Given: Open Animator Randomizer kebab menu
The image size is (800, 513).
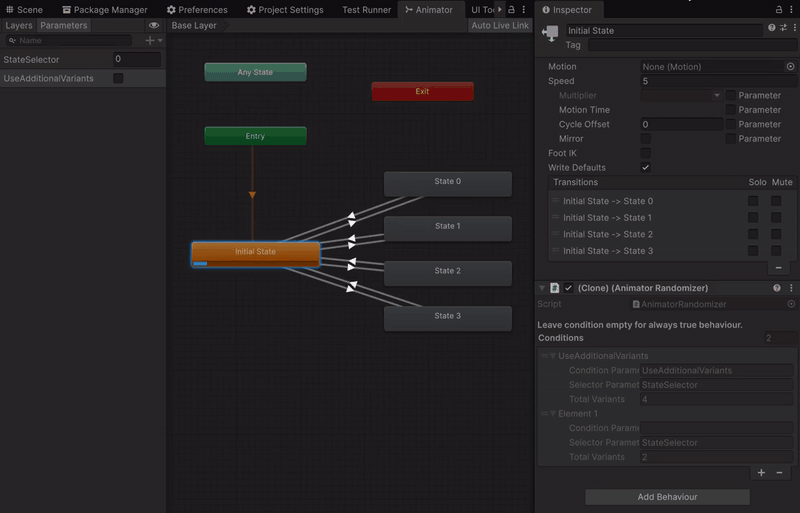Looking at the screenshot, I should (791, 288).
